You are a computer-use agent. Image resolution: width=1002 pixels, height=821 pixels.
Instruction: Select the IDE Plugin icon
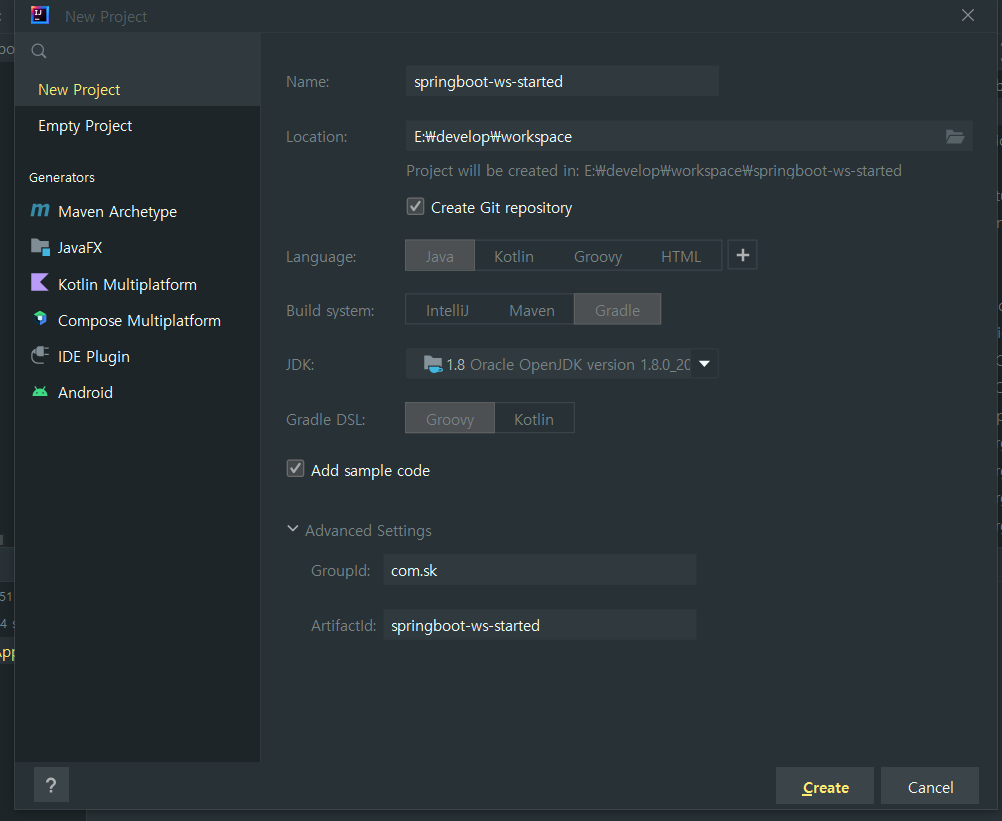[40, 356]
